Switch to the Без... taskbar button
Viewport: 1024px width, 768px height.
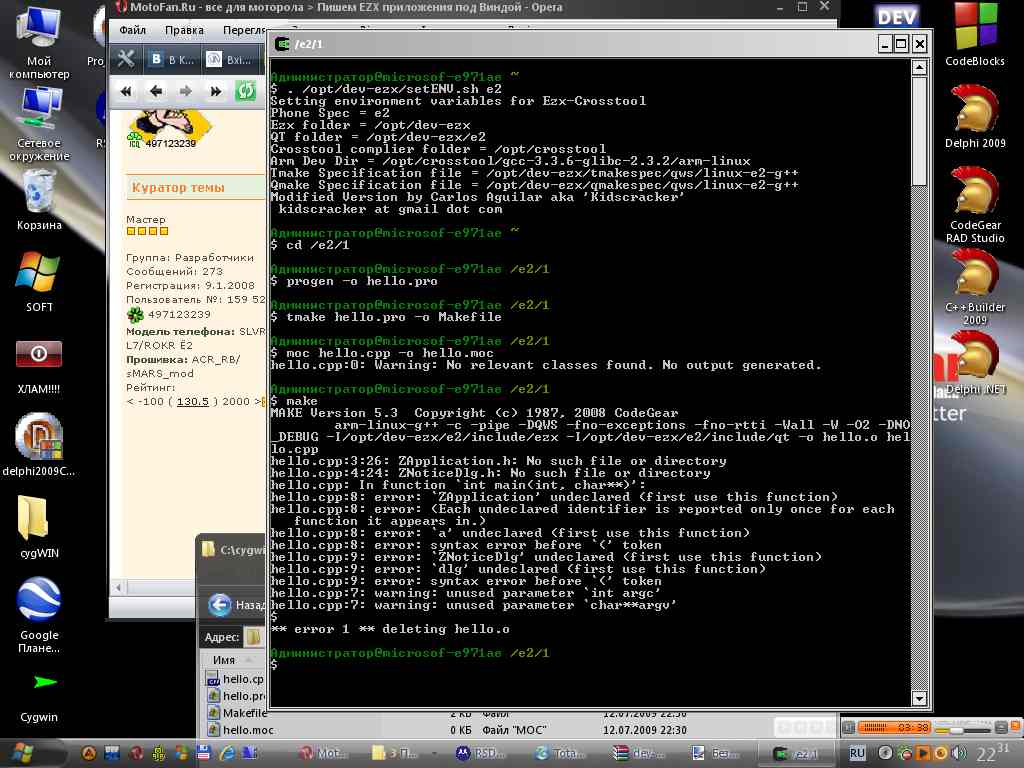pyautogui.click(x=716, y=753)
